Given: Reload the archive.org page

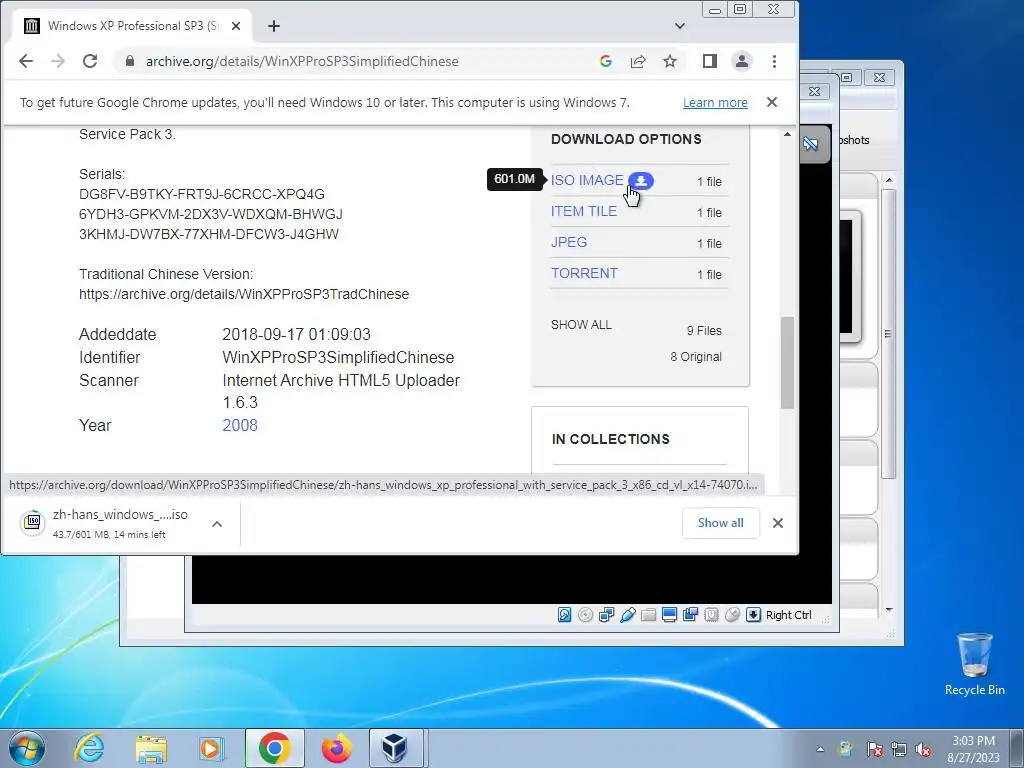Looking at the screenshot, I should [90, 61].
